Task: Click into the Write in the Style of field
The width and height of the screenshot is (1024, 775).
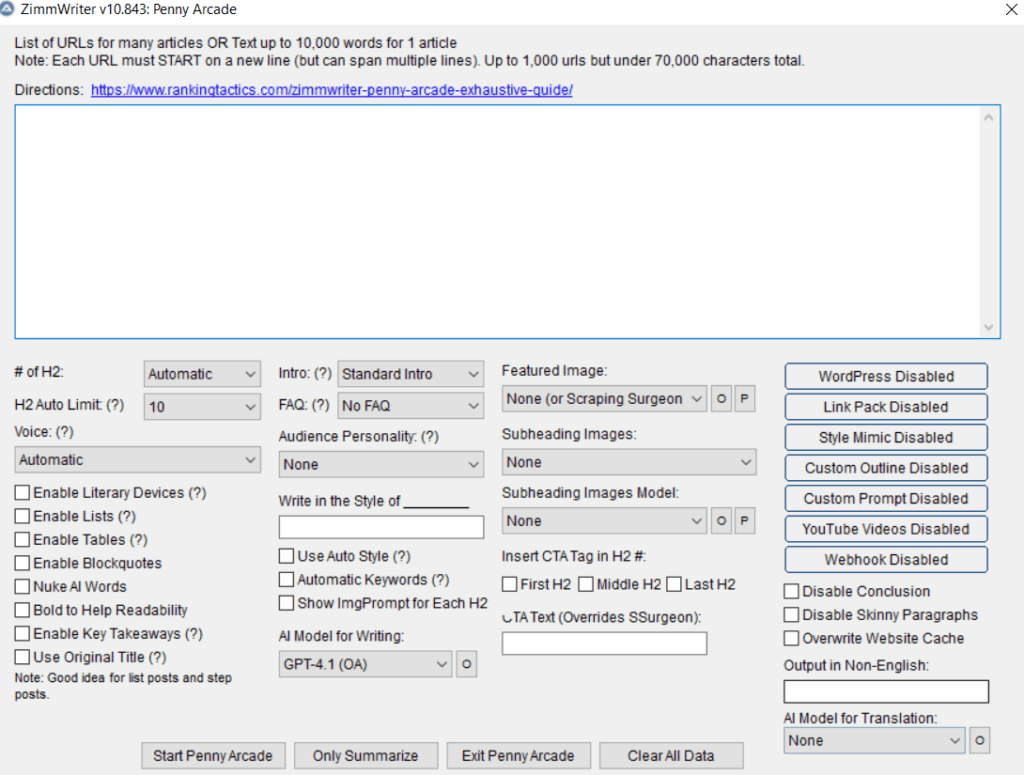Action: pos(381,527)
